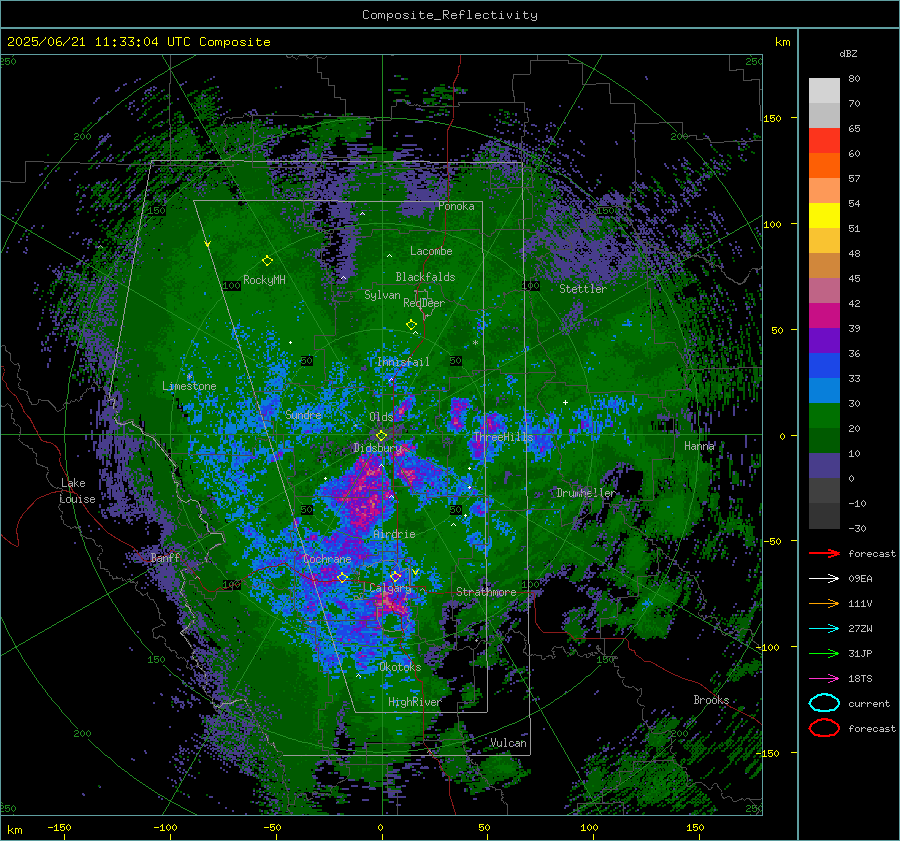Viewport: 900px width, 841px height.
Task: Click yellow diamond marker below Cochrane
Action: [342, 578]
